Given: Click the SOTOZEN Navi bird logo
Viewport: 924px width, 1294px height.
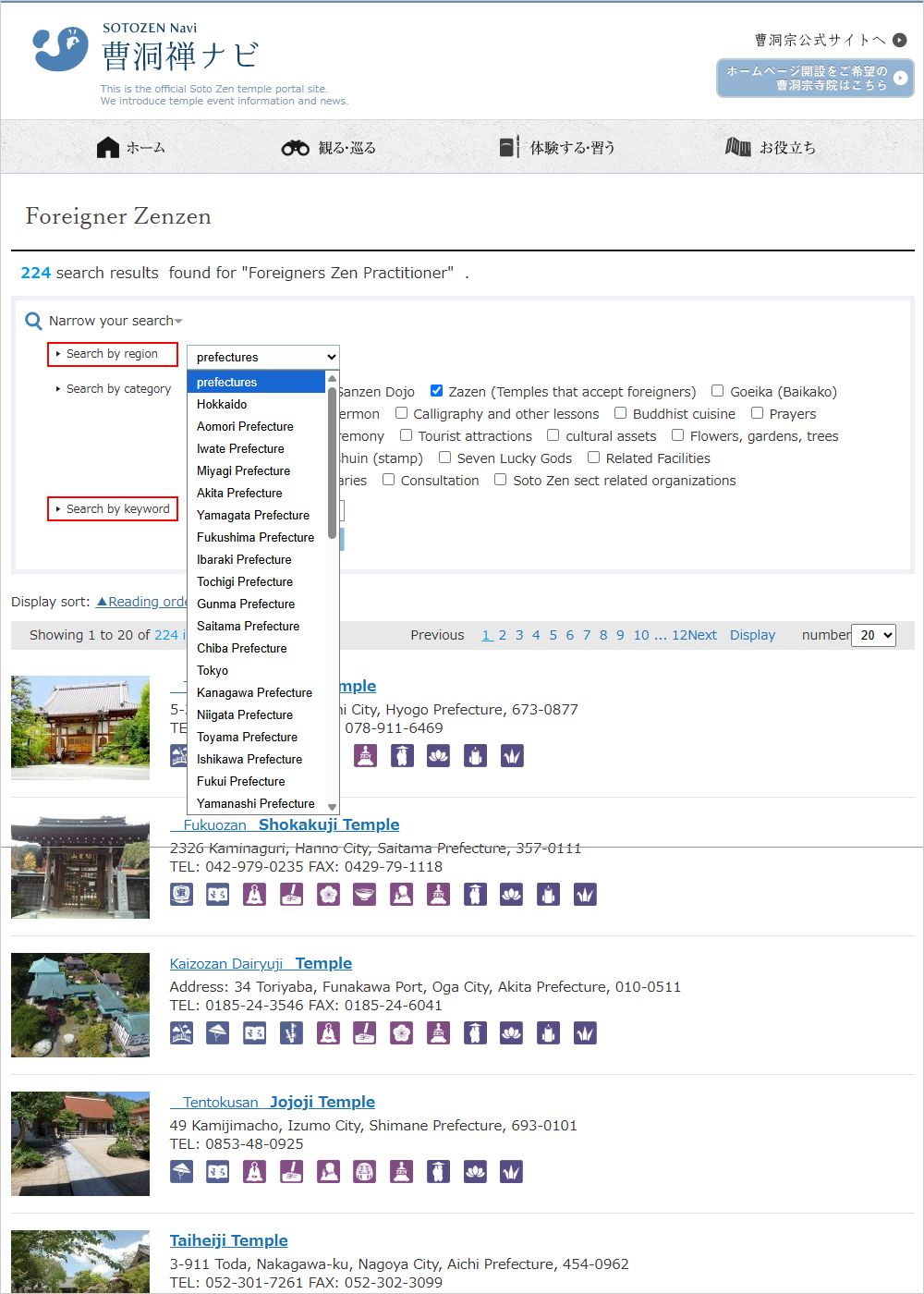Looking at the screenshot, I should point(61,49).
